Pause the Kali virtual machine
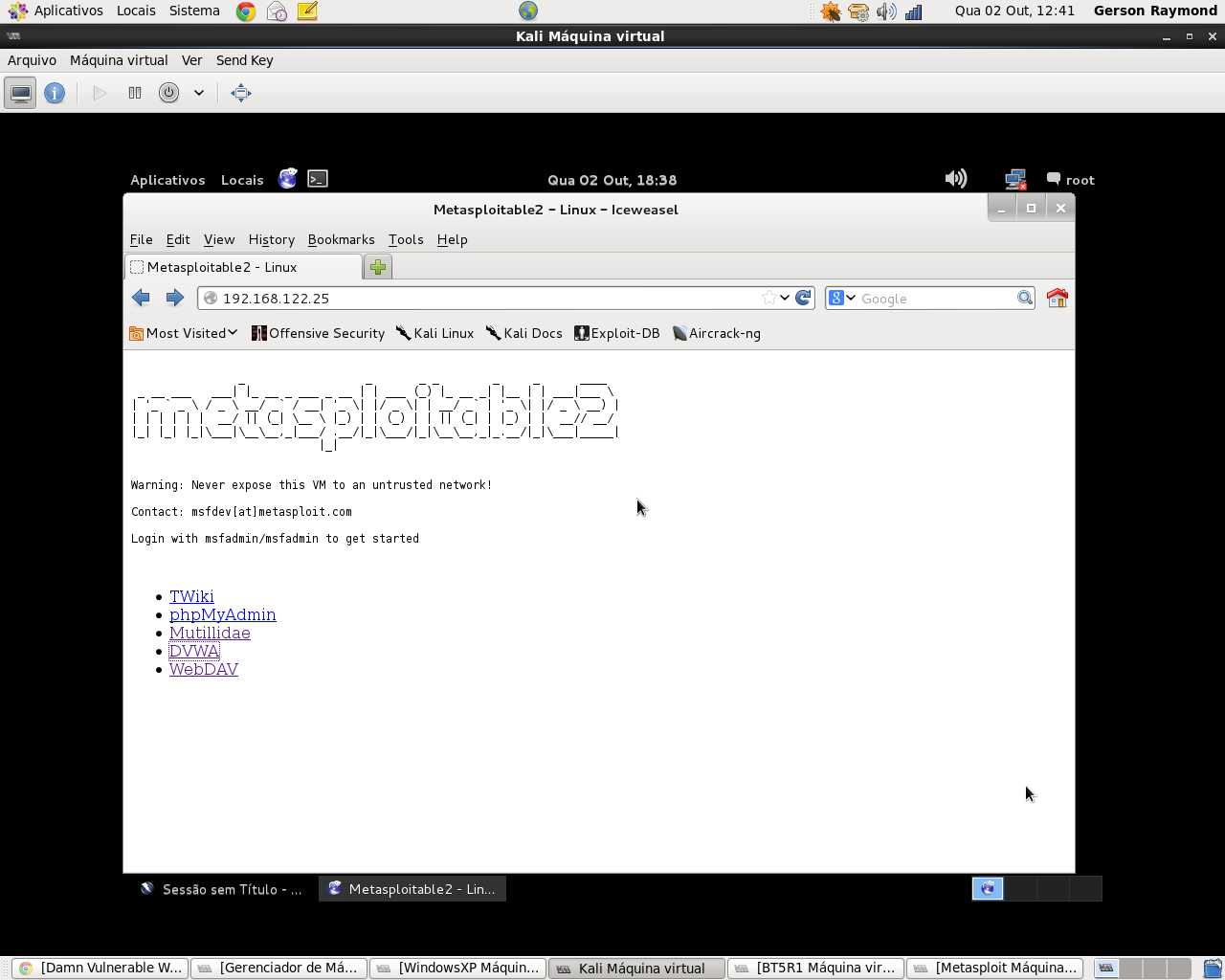1225x980 pixels. [x=135, y=93]
